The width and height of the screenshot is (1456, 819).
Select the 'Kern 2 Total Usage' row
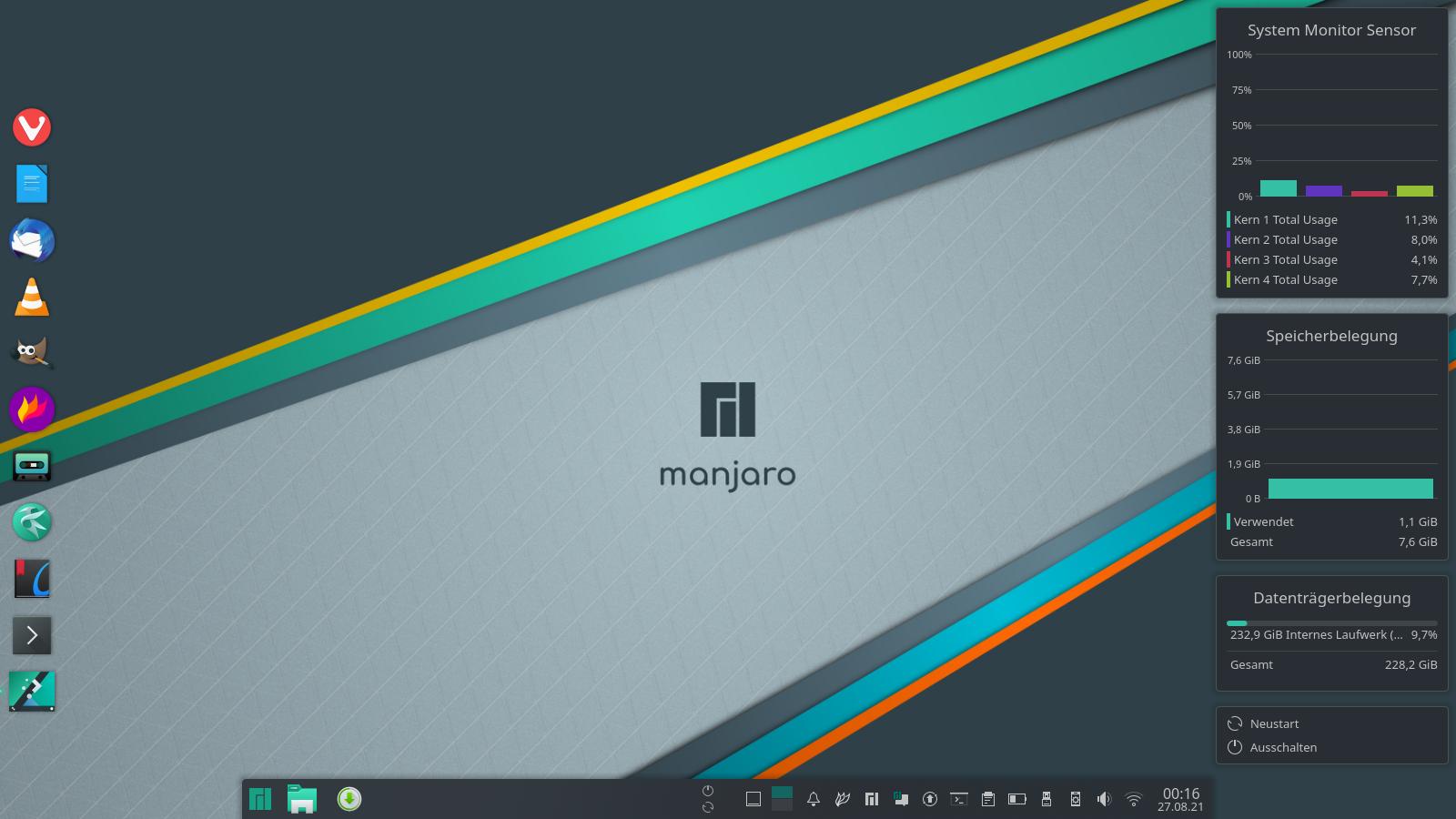pos(1332,239)
